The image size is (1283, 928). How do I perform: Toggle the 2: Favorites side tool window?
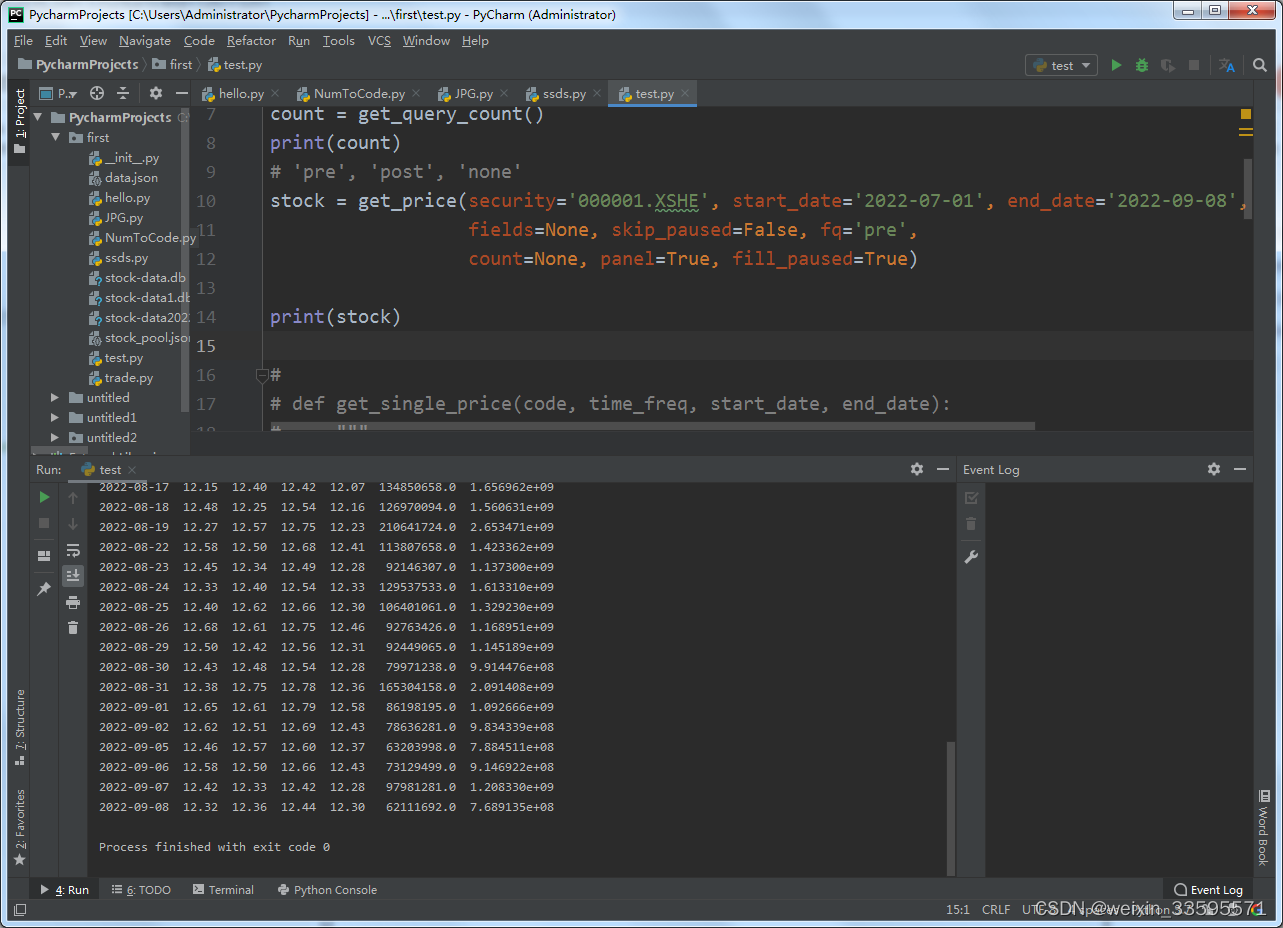coord(20,827)
